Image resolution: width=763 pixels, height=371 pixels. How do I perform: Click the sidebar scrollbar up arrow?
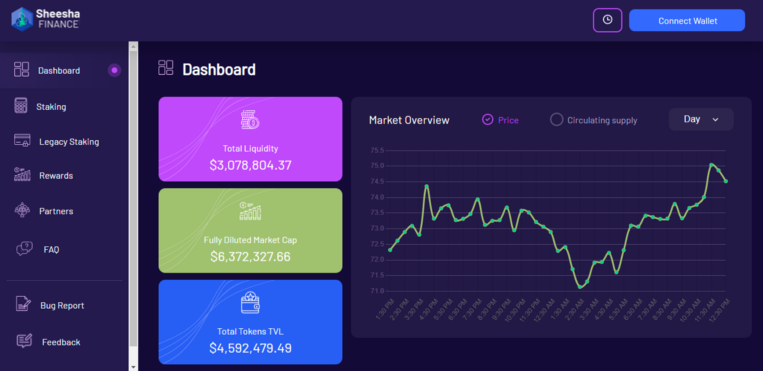(x=133, y=46)
